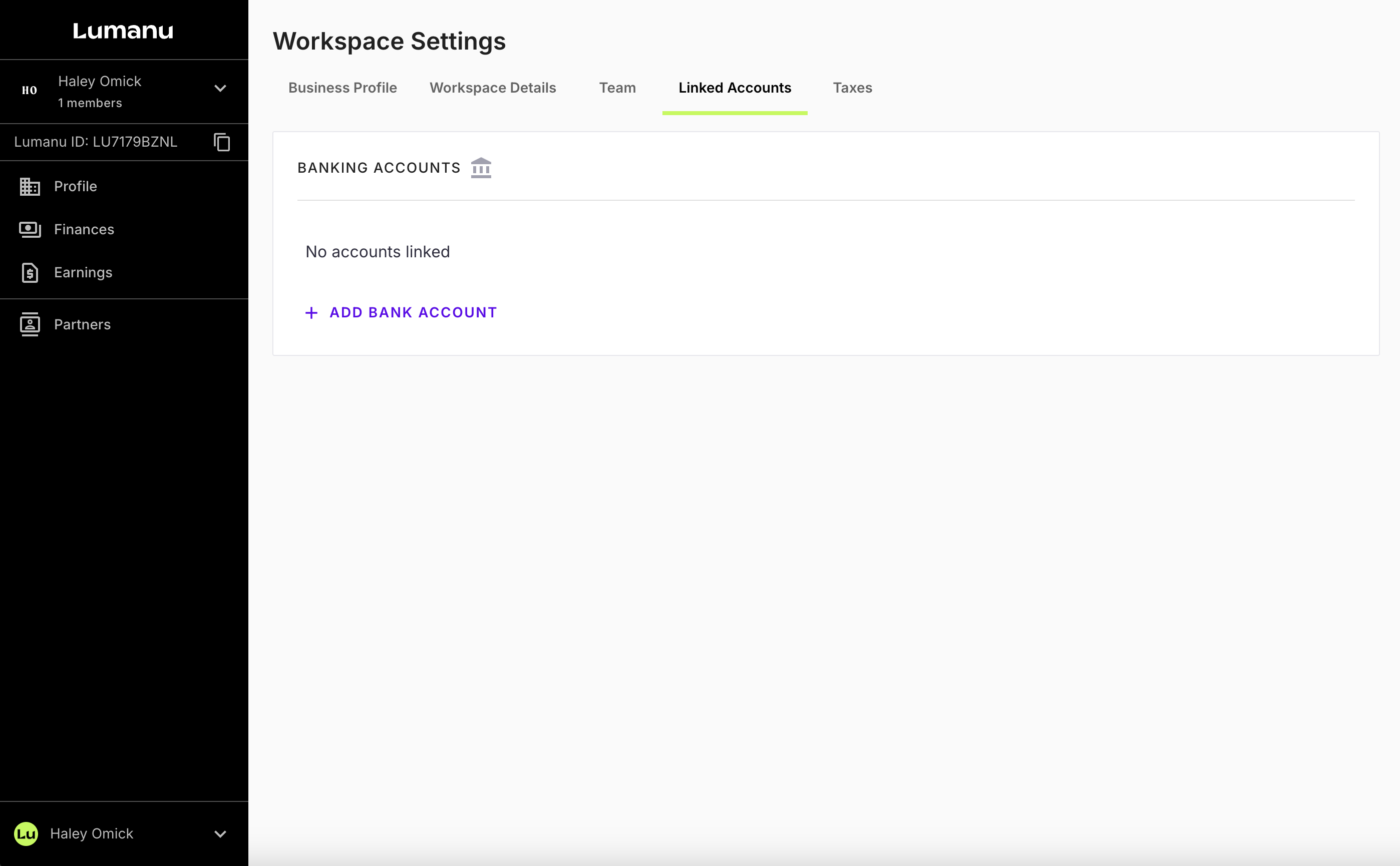The image size is (1400, 866).
Task: Click the 1 members text
Action: (90, 103)
